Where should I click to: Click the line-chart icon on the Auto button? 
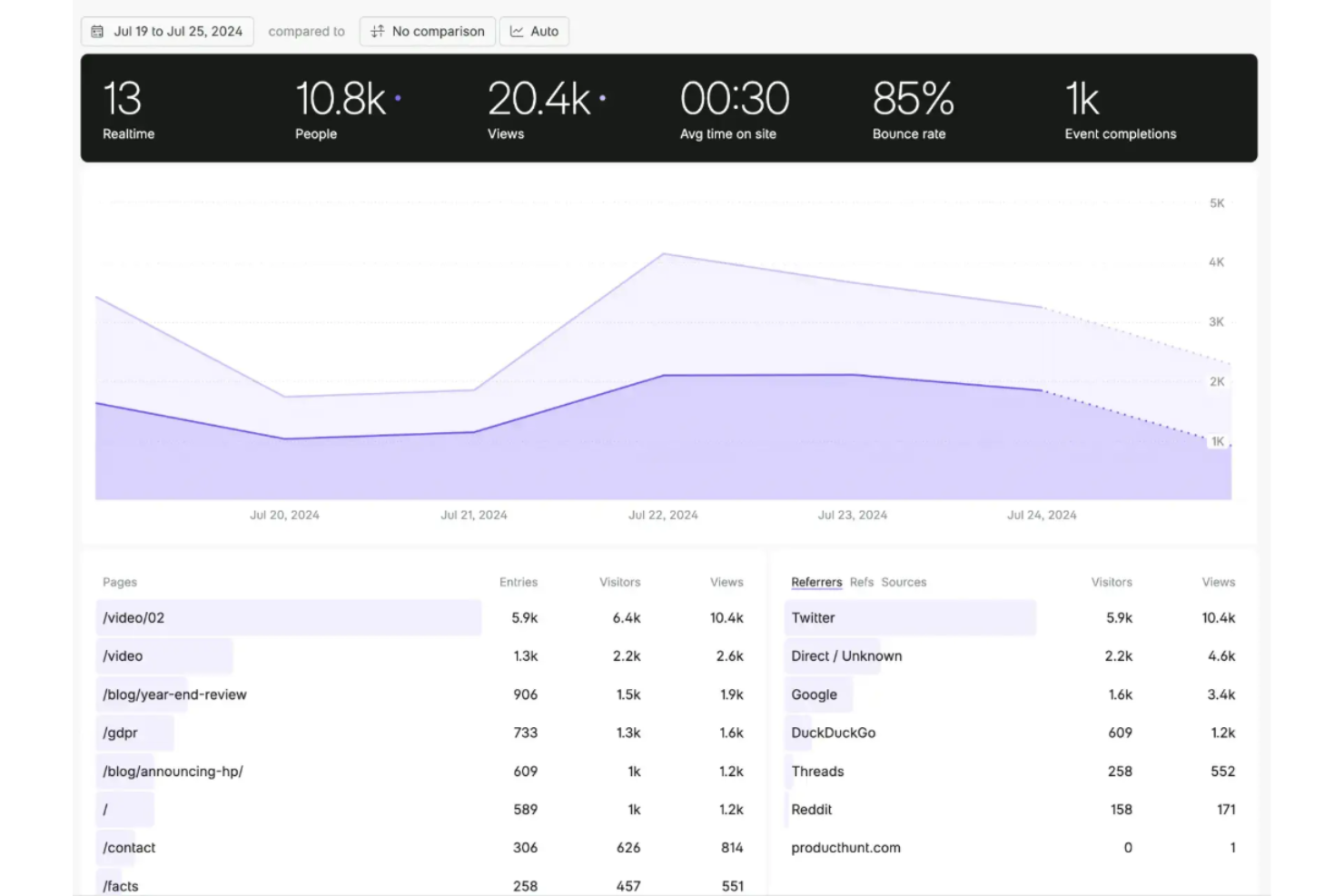coord(515,31)
